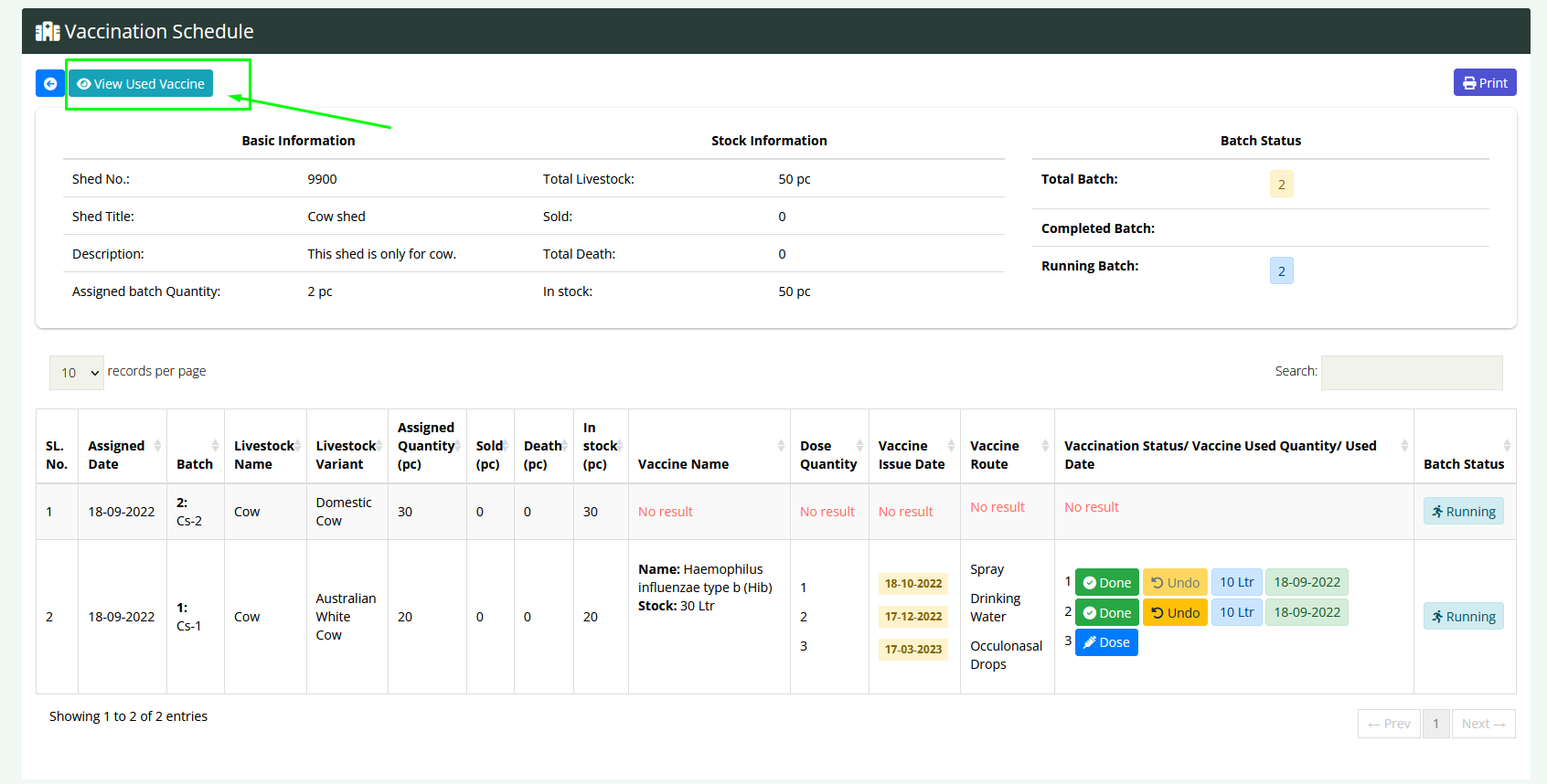
Task: Print the vaccination schedule
Action: tap(1484, 82)
